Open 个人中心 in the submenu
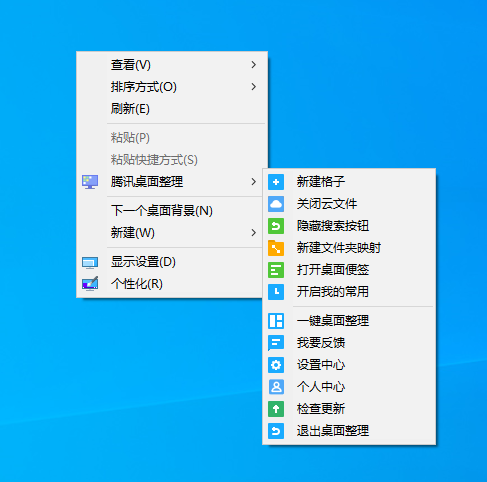 (349, 387)
